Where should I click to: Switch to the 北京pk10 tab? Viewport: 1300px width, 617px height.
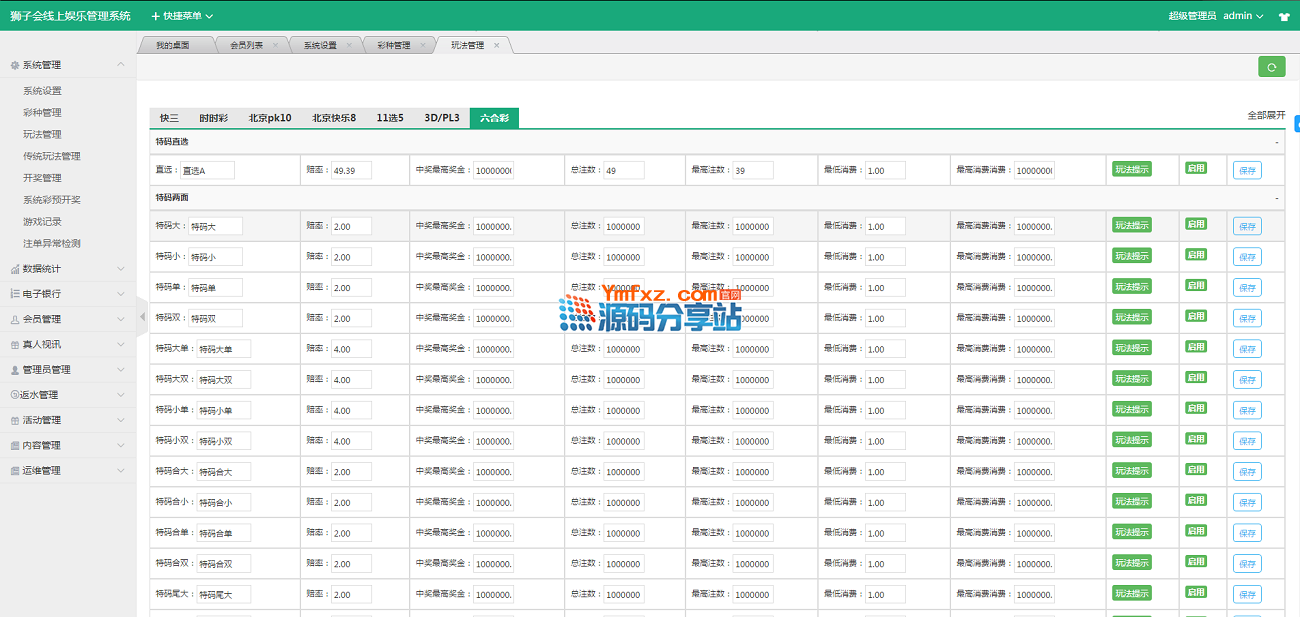tap(270, 118)
